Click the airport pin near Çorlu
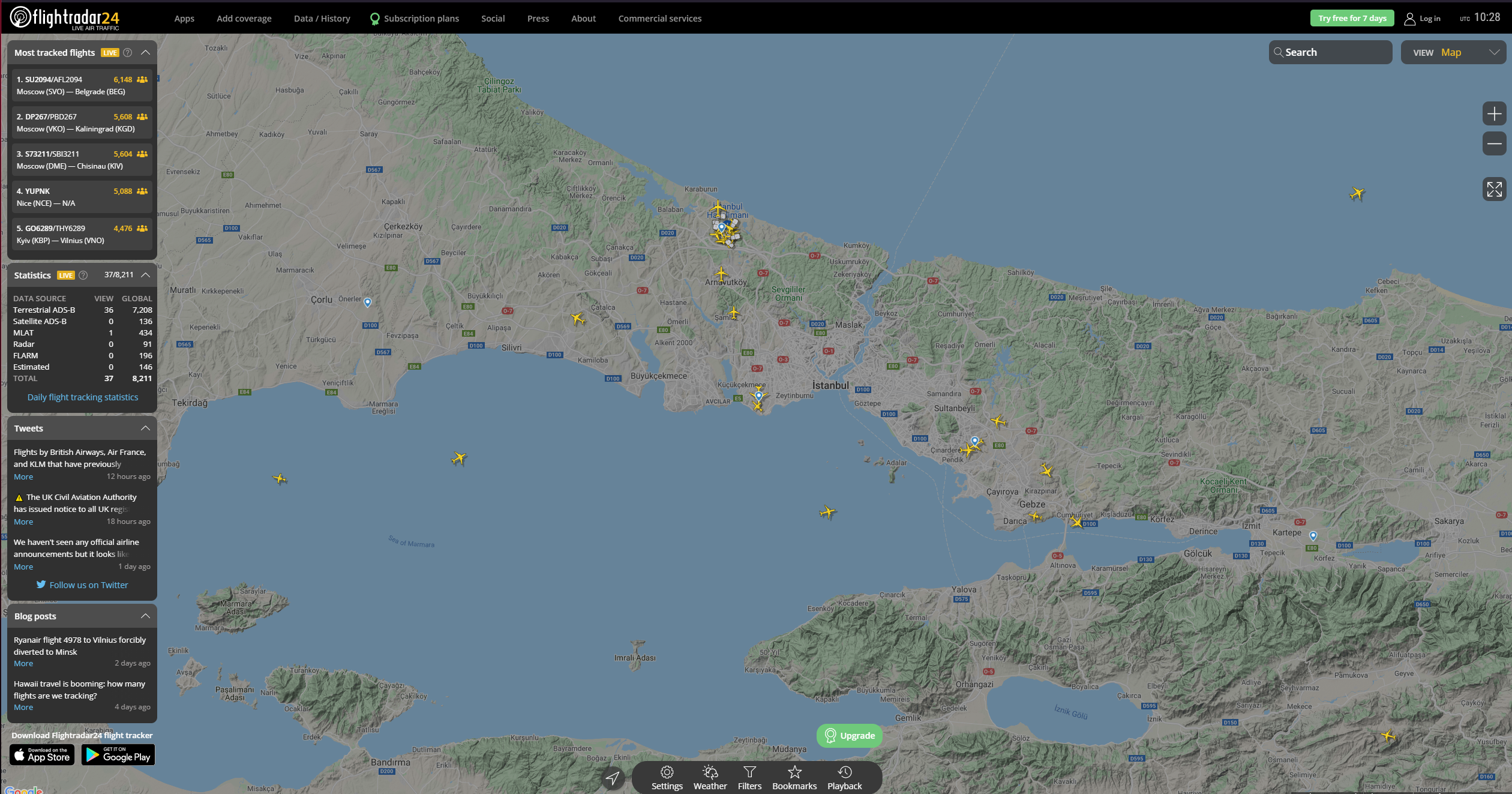This screenshot has height=794, width=1512. pyautogui.click(x=368, y=302)
